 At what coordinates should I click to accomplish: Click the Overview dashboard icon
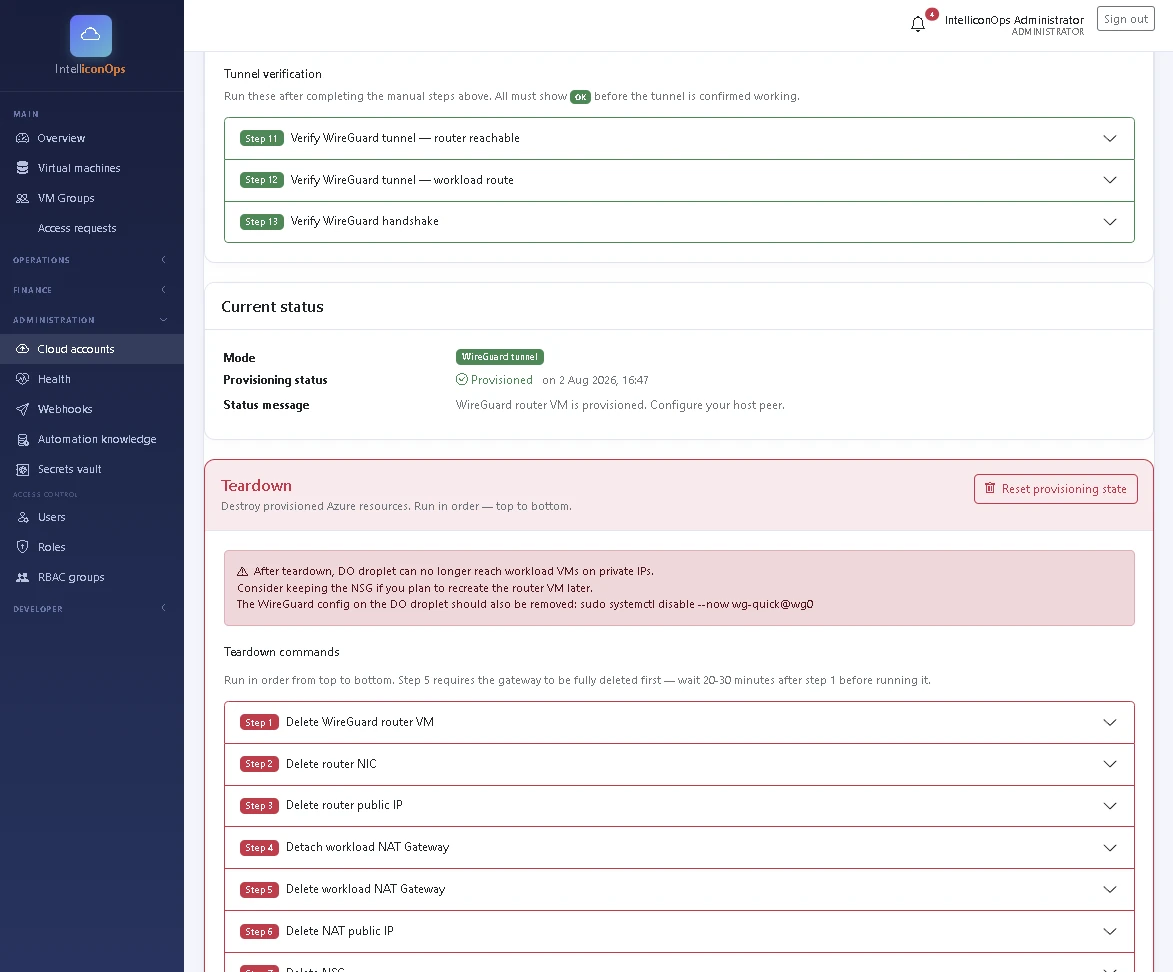pyautogui.click(x=22, y=138)
